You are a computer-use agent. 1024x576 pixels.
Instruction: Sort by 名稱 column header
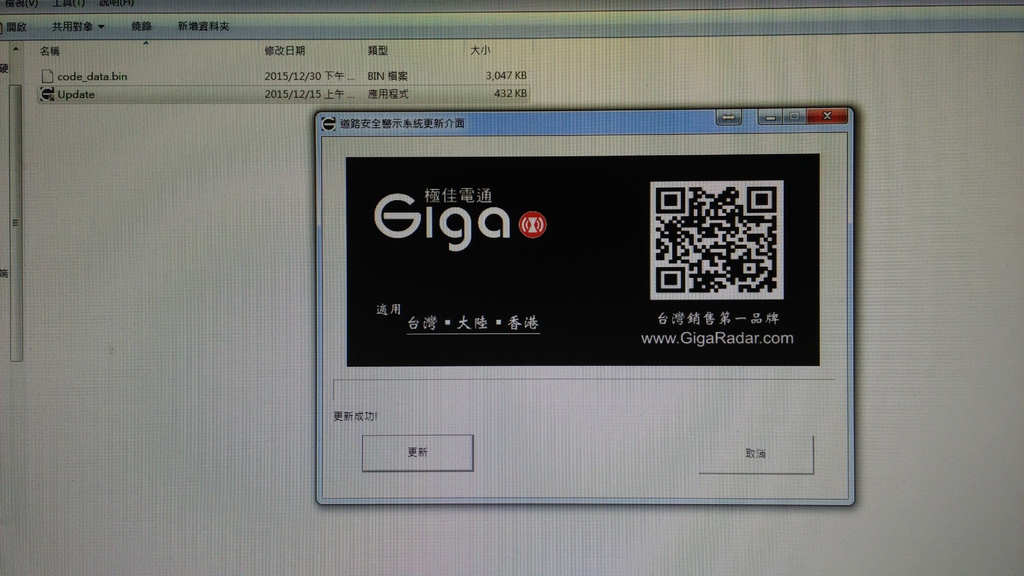click(50, 51)
